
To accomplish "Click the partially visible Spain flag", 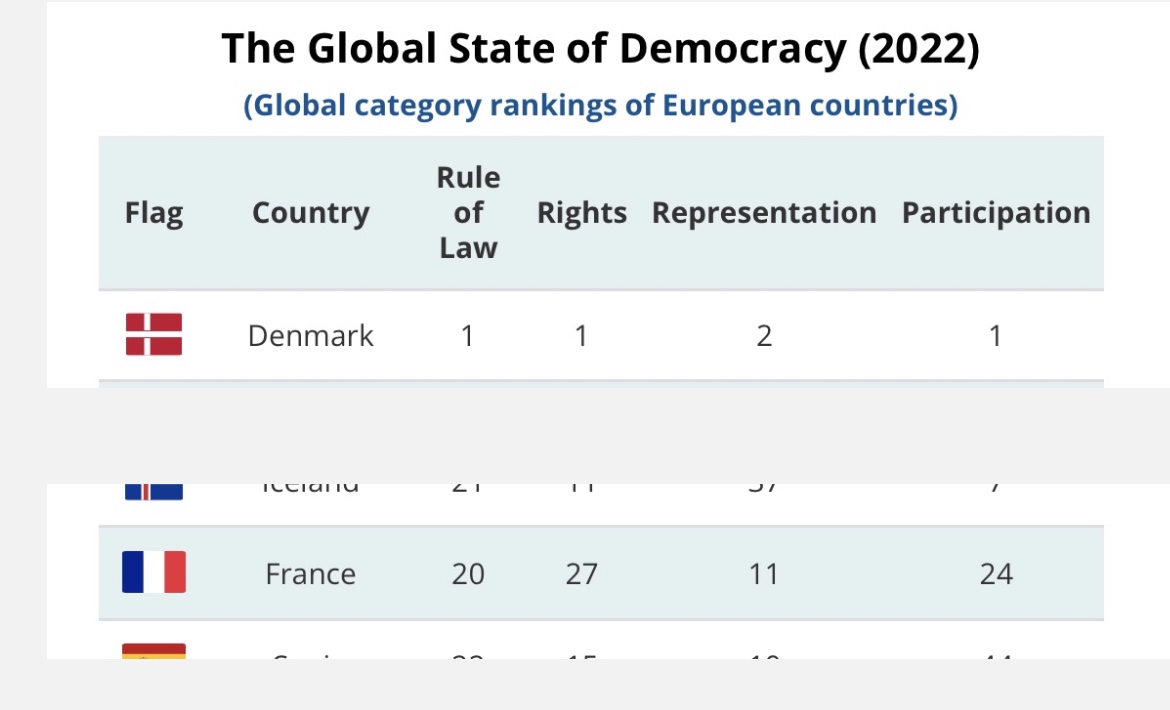I will (154, 651).
